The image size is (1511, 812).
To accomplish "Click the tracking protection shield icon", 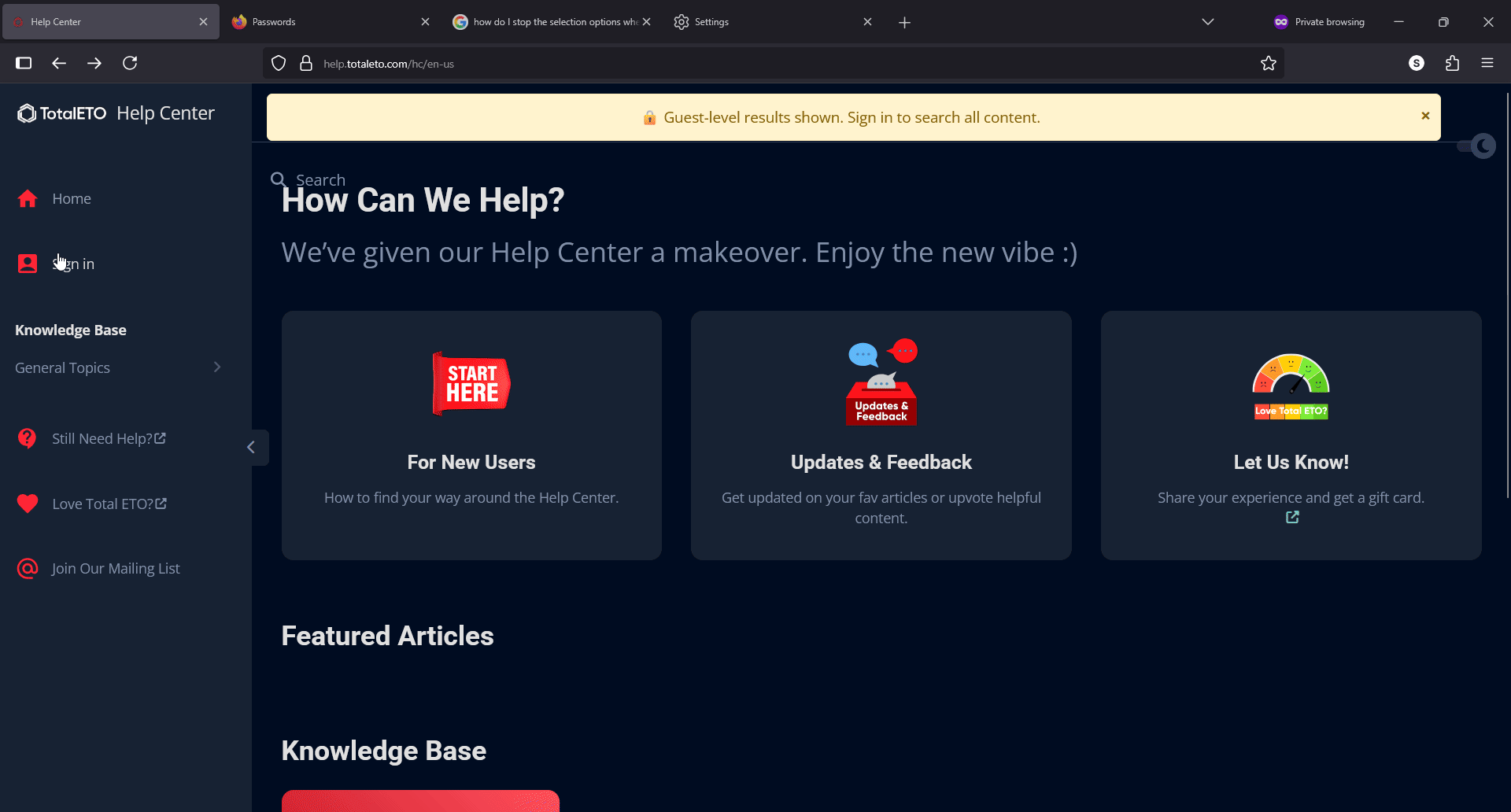I will 279,63.
